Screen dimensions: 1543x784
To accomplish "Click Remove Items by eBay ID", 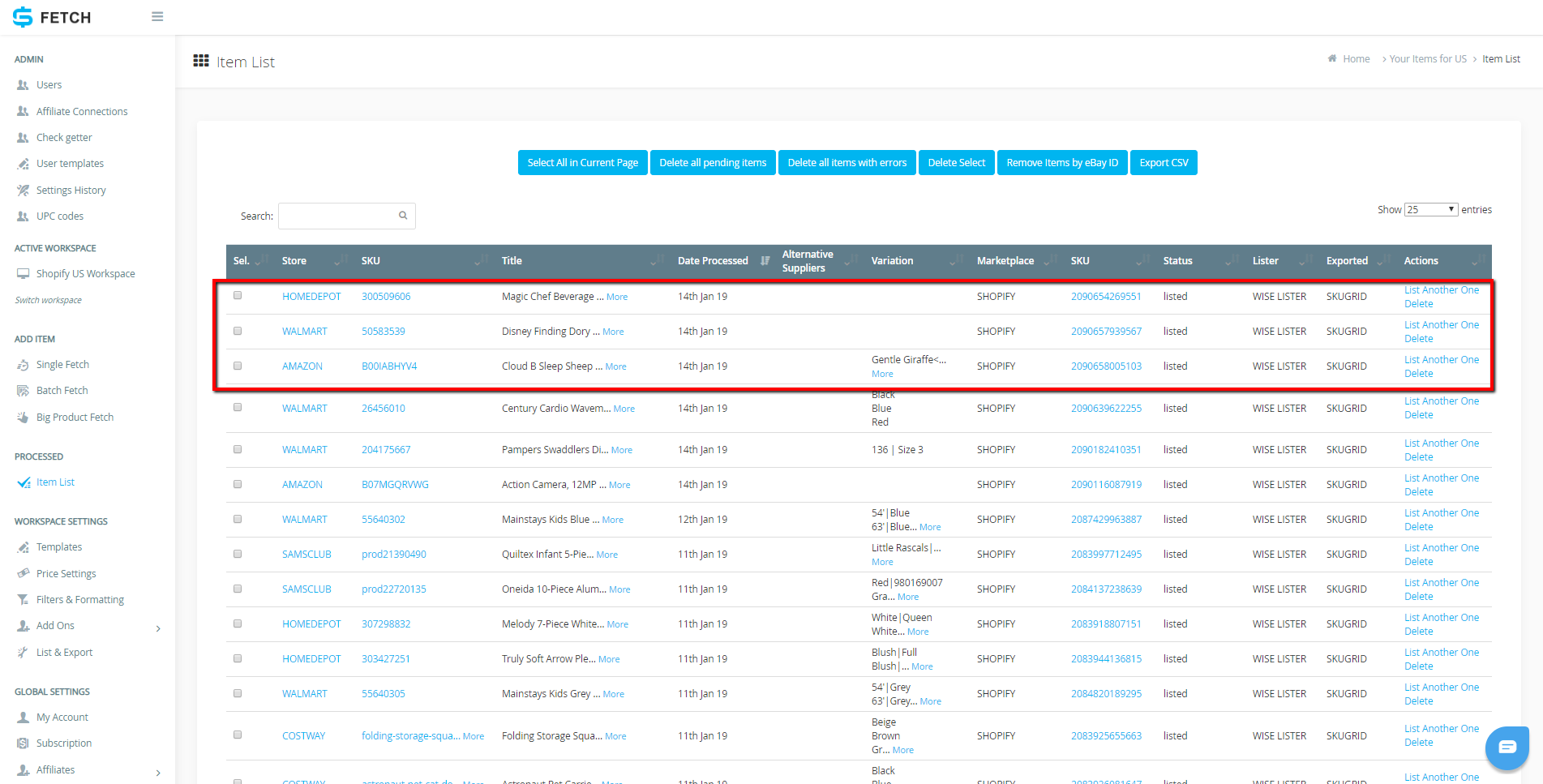I will tap(1062, 163).
